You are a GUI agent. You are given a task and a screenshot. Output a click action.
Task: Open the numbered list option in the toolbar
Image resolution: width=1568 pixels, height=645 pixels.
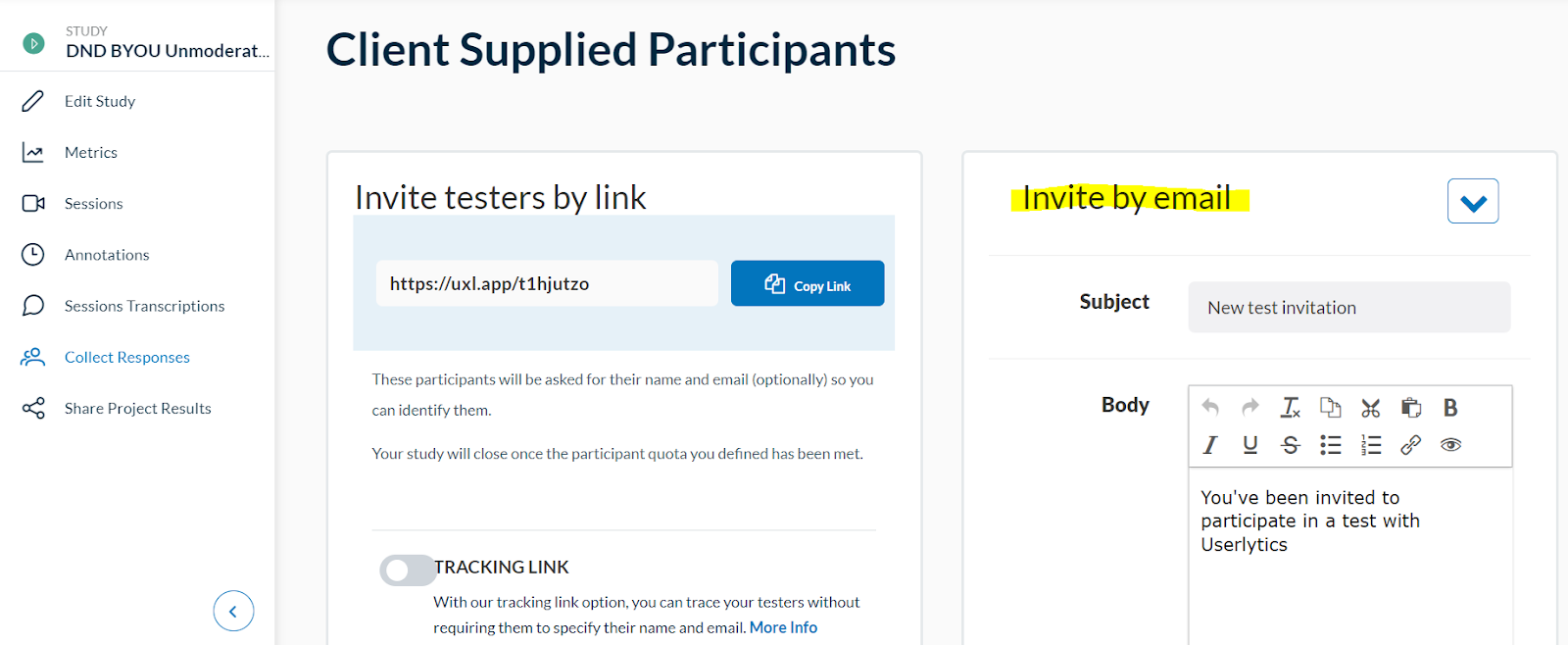tap(1370, 444)
